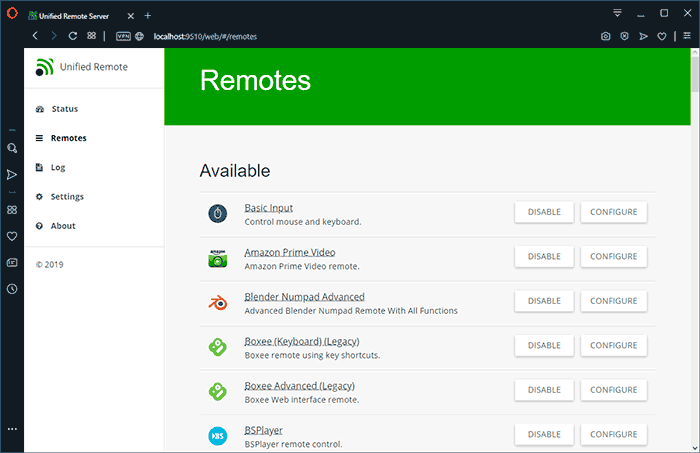Image resolution: width=700 pixels, height=453 pixels.
Task: Click the reload page icon
Action: 72,36
